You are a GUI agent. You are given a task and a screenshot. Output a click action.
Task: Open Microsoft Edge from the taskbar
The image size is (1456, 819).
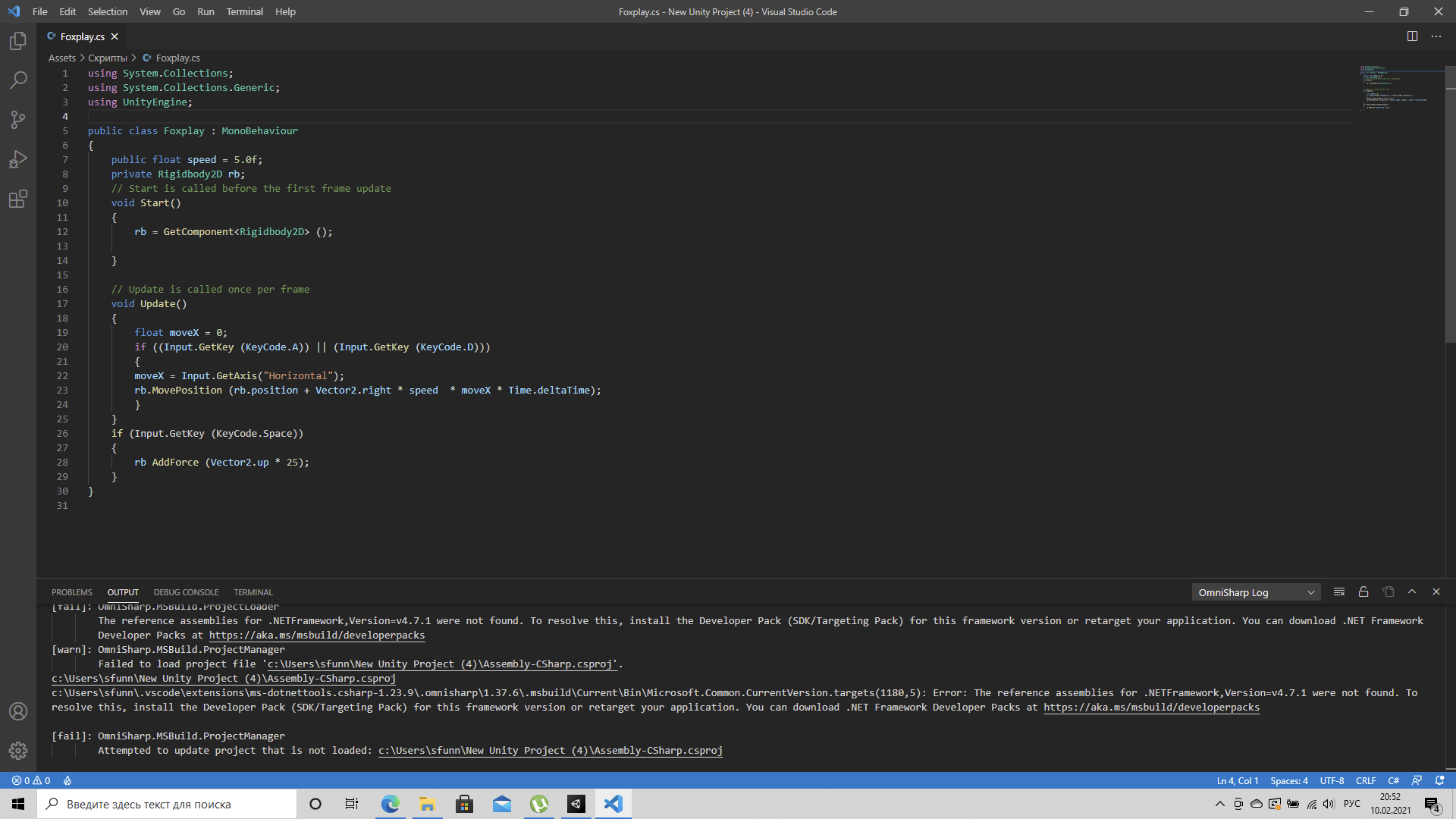390,804
